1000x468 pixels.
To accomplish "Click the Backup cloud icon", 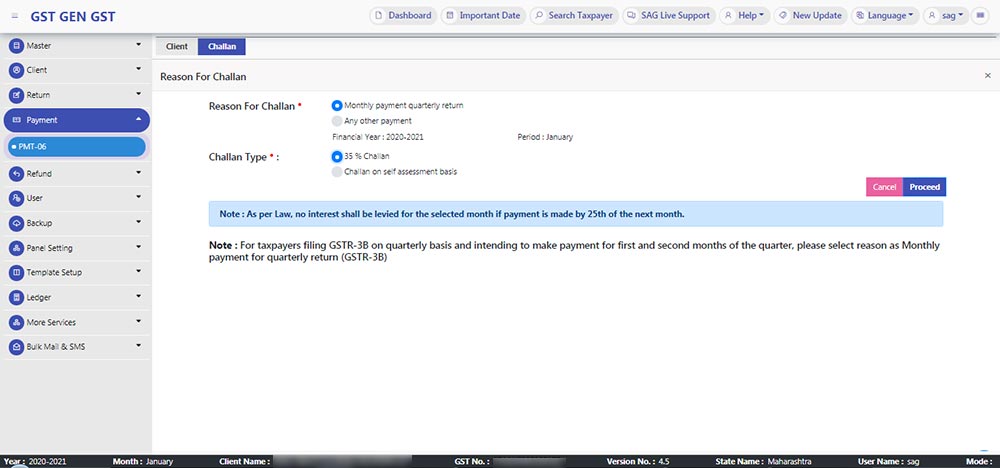I will click(16, 223).
